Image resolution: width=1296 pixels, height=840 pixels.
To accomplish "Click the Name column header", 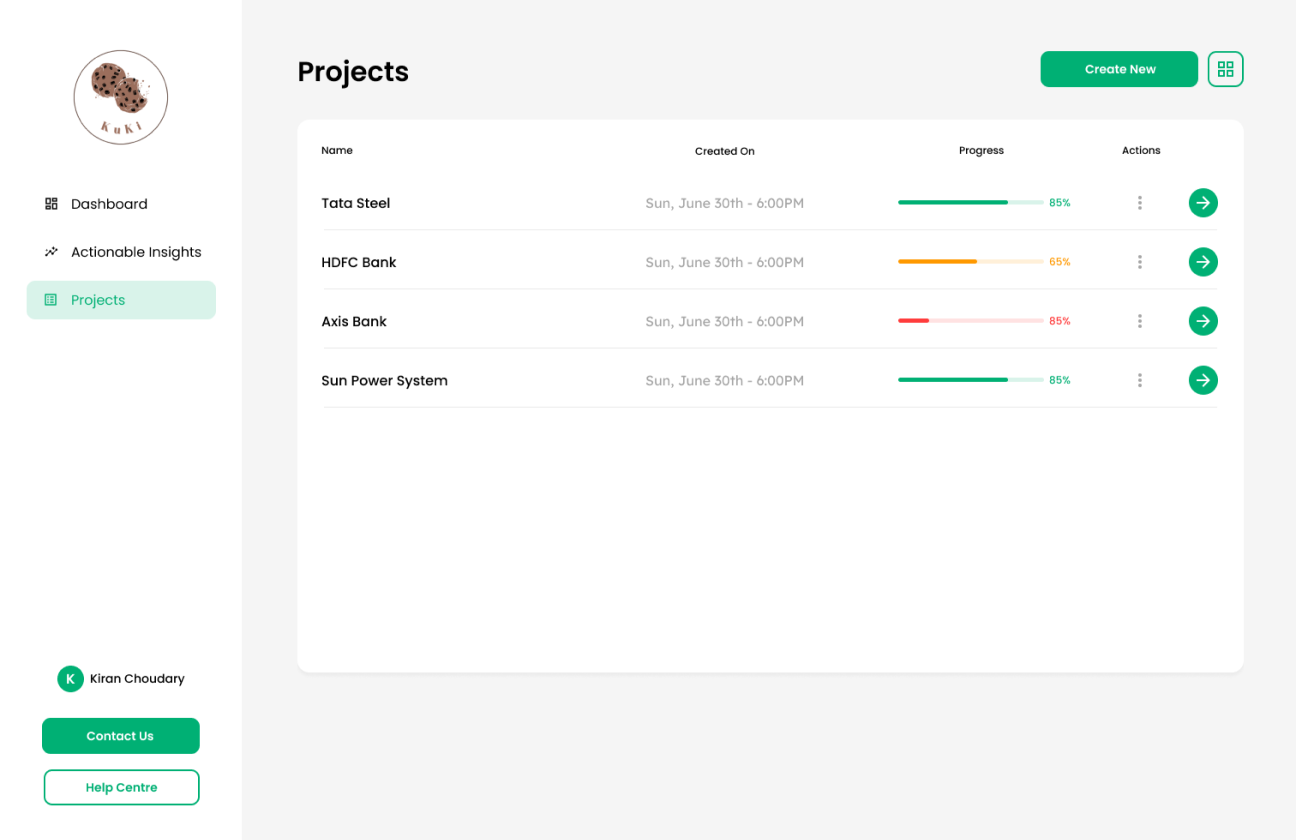I will coord(337,150).
